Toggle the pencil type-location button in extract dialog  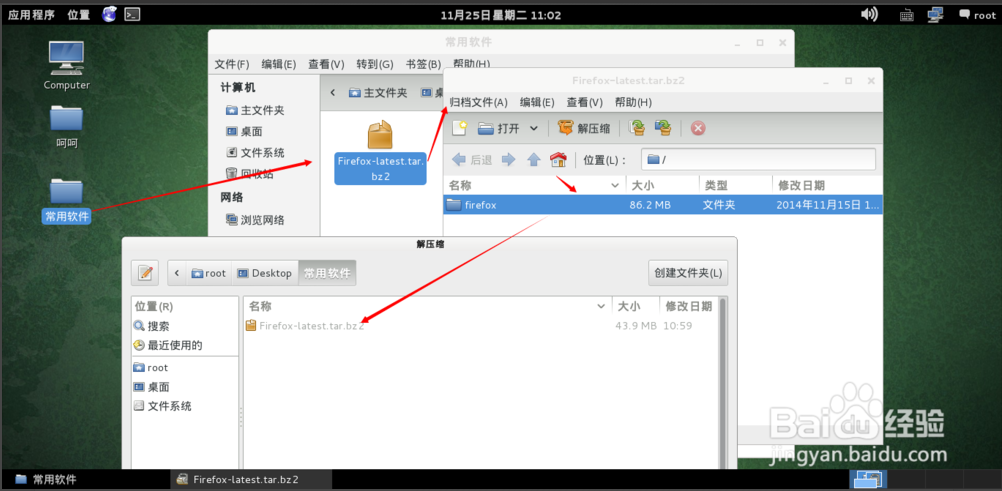click(145, 273)
